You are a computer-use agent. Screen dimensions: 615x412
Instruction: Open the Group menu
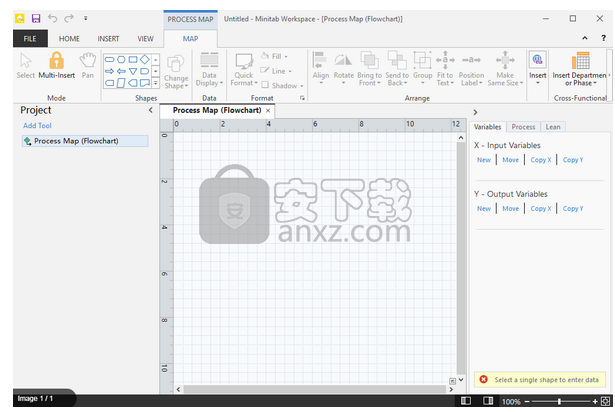(422, 68)
